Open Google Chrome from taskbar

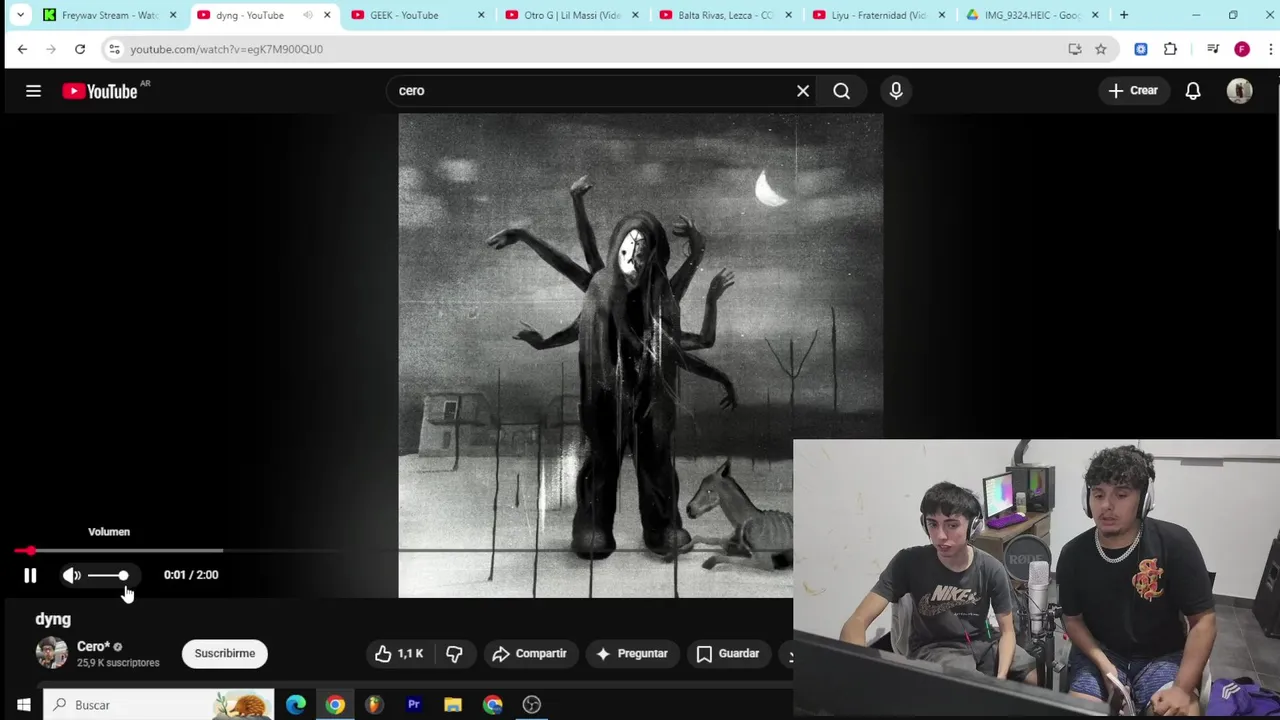[335, 705]
